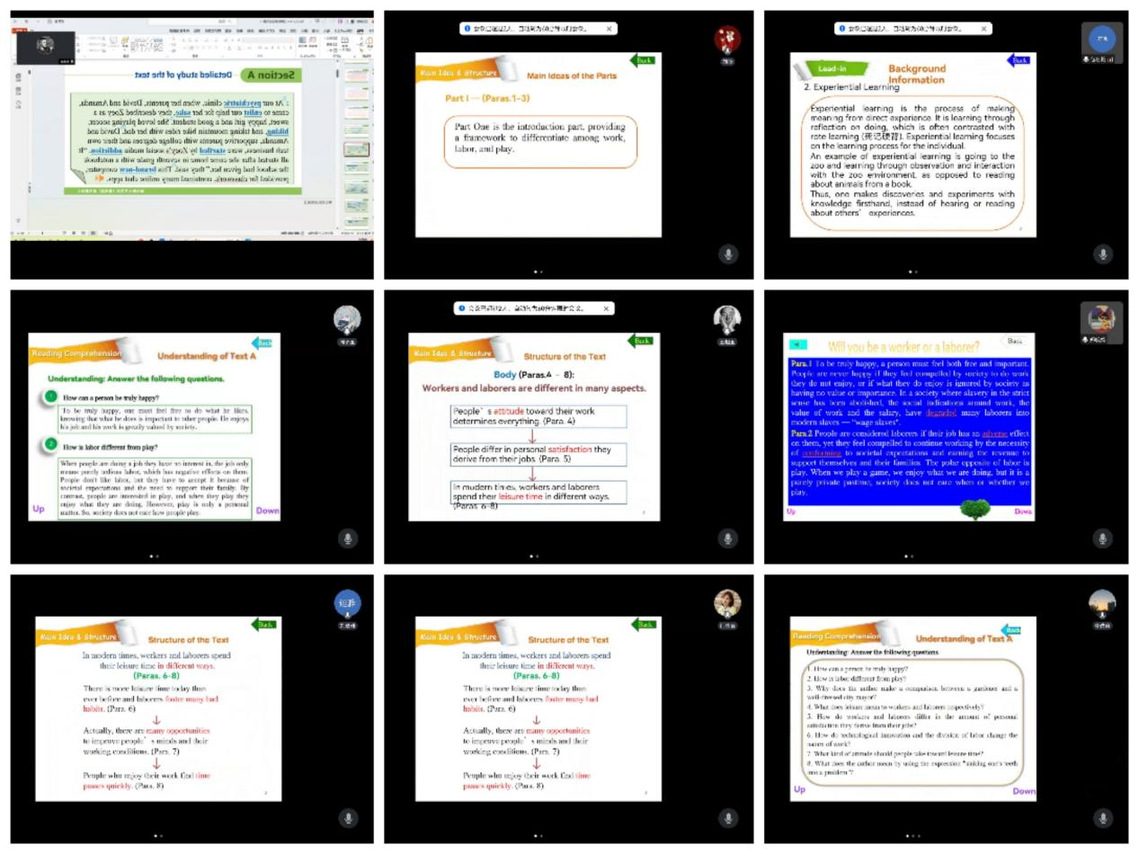Open elderly man avatar on Body Paras.4-8 panel
1138x854 pixels.
click(727, 319)
